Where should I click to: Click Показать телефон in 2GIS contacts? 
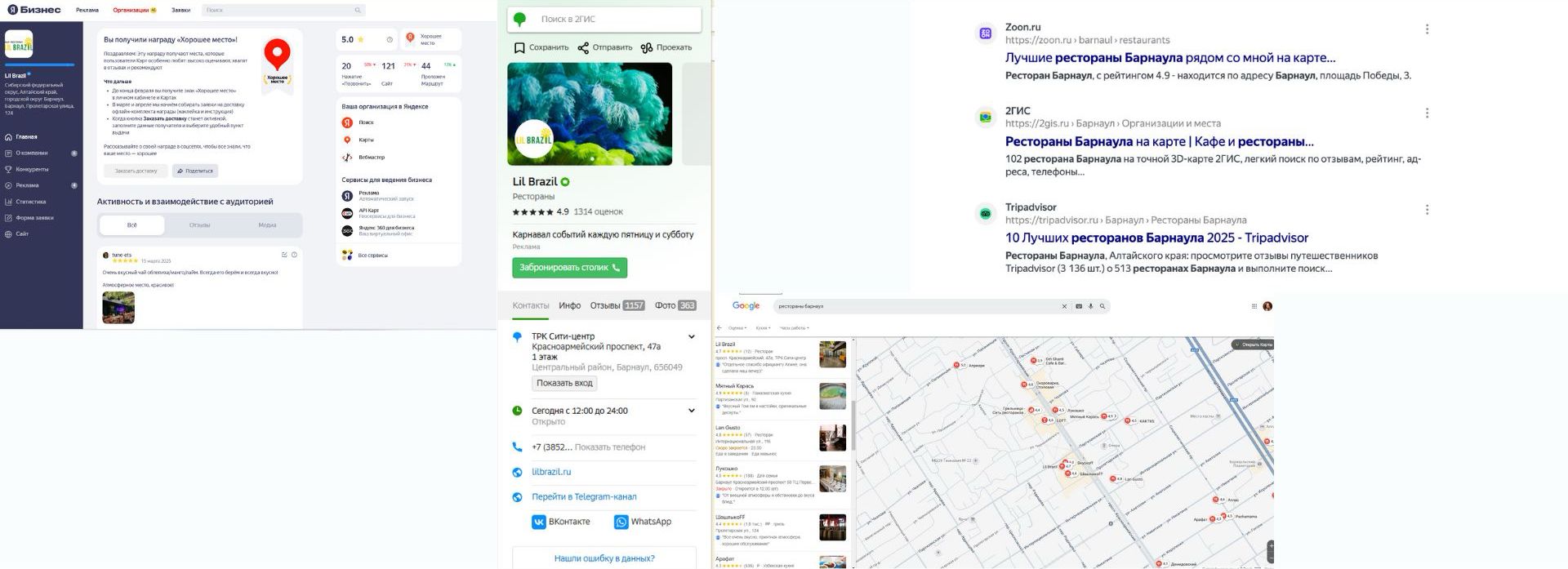pyautogui.click(x=610, y=447)
